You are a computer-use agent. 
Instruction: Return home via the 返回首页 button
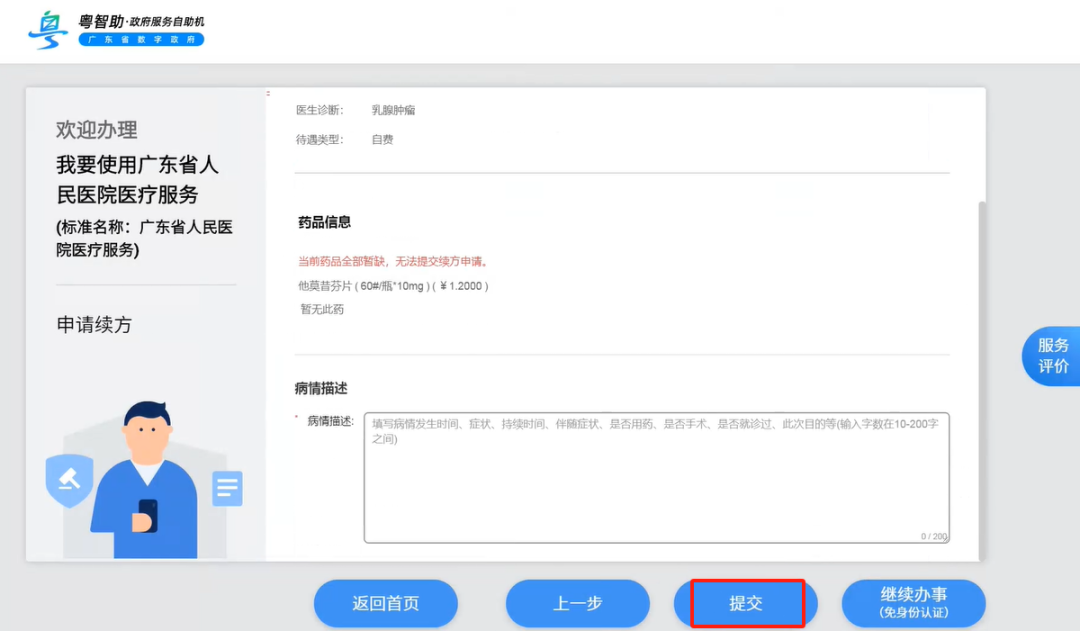pos(386,603)
